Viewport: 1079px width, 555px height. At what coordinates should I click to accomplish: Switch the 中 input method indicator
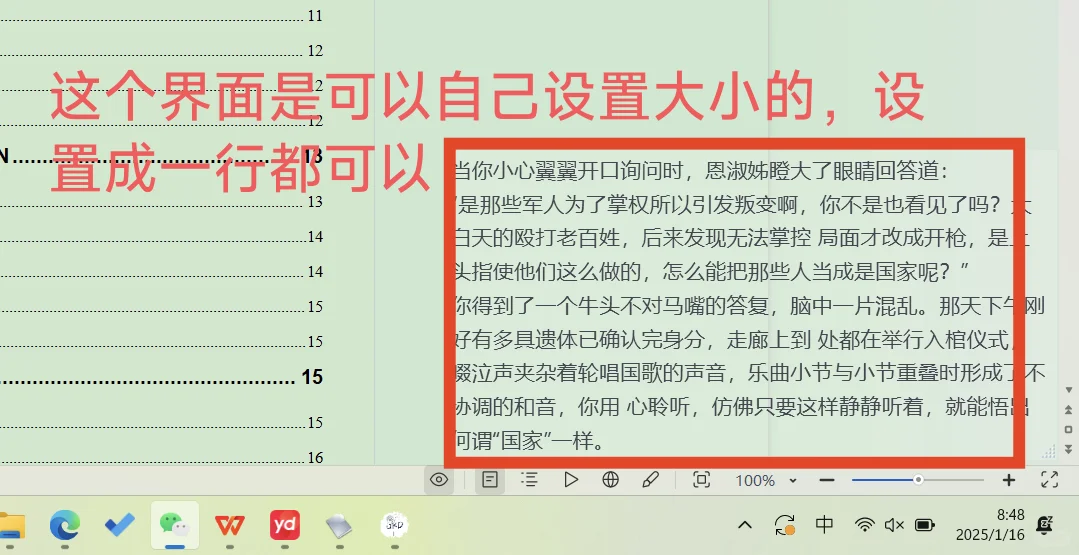[824, 525]
